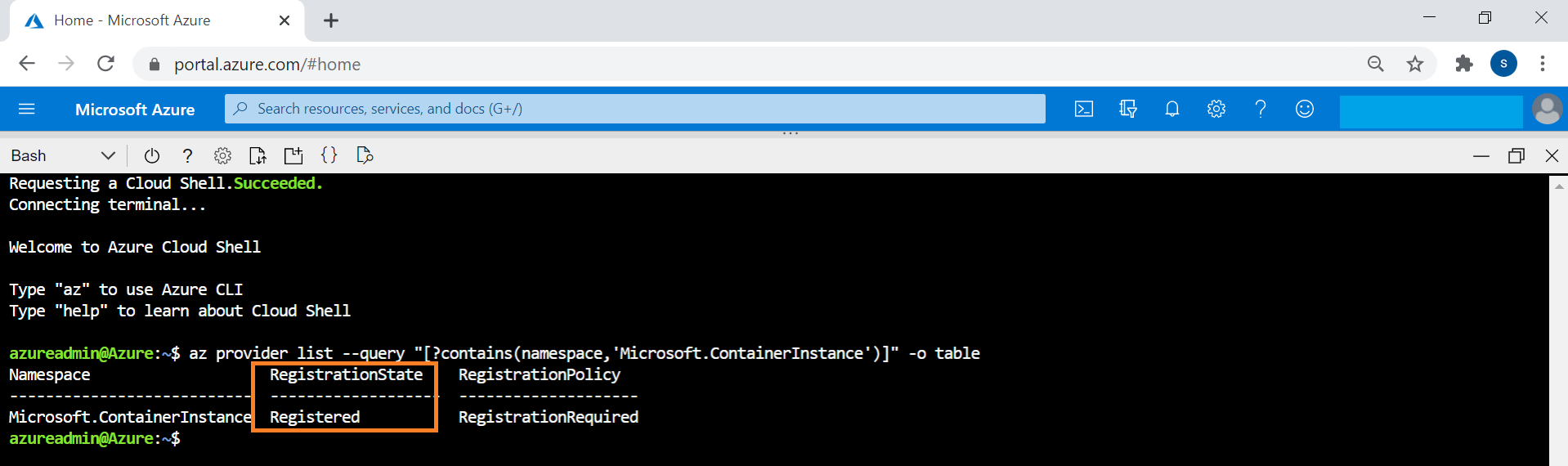Focus the Search resources, services, and docs box
Image resolution: width=1568 pixels, height=466 pixels.
coord(634,109)
